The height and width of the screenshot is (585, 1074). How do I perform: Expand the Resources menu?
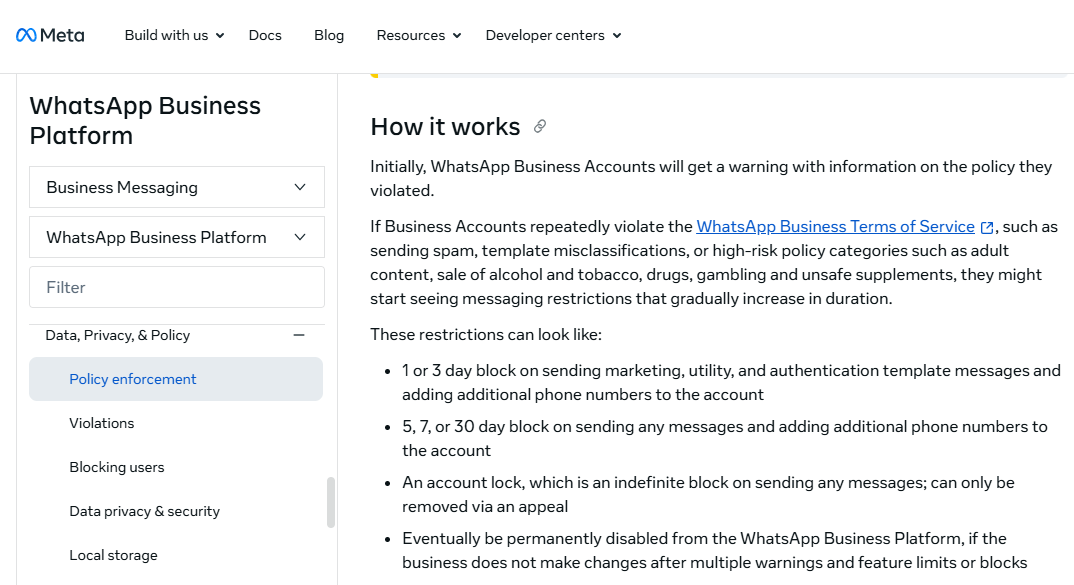click(419, 35)
